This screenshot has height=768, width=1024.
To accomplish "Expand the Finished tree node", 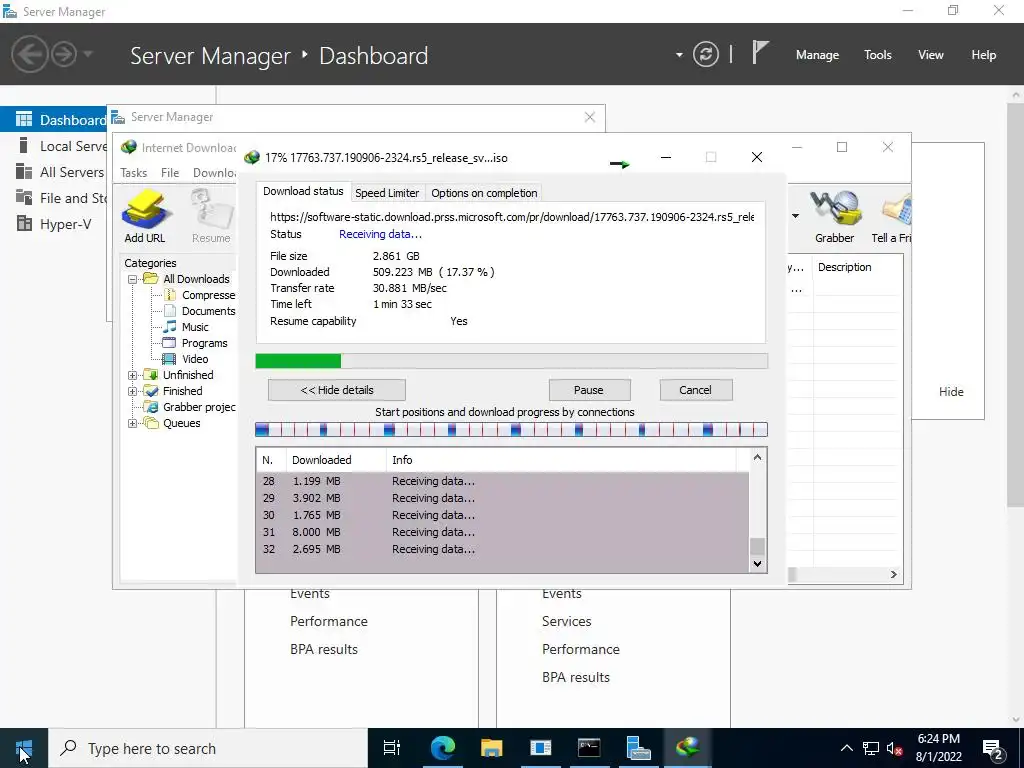I will tap(133, 391).
